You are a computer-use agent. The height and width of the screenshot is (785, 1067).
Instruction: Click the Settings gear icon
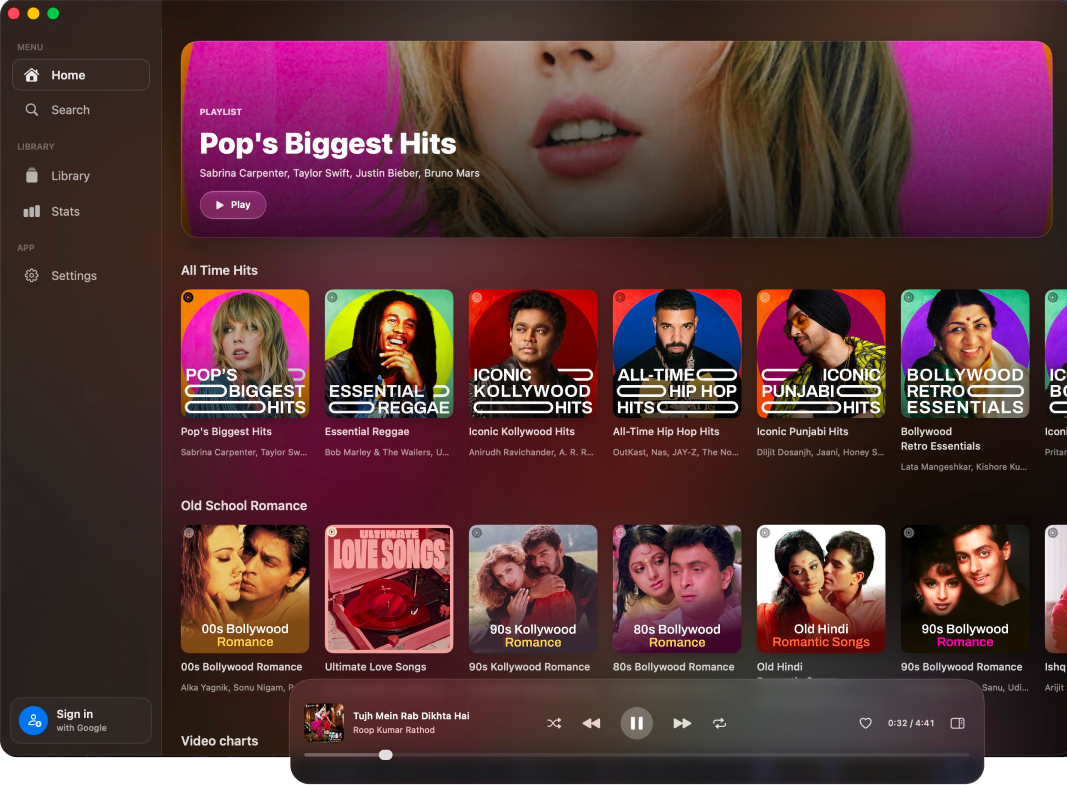point(31,275)
